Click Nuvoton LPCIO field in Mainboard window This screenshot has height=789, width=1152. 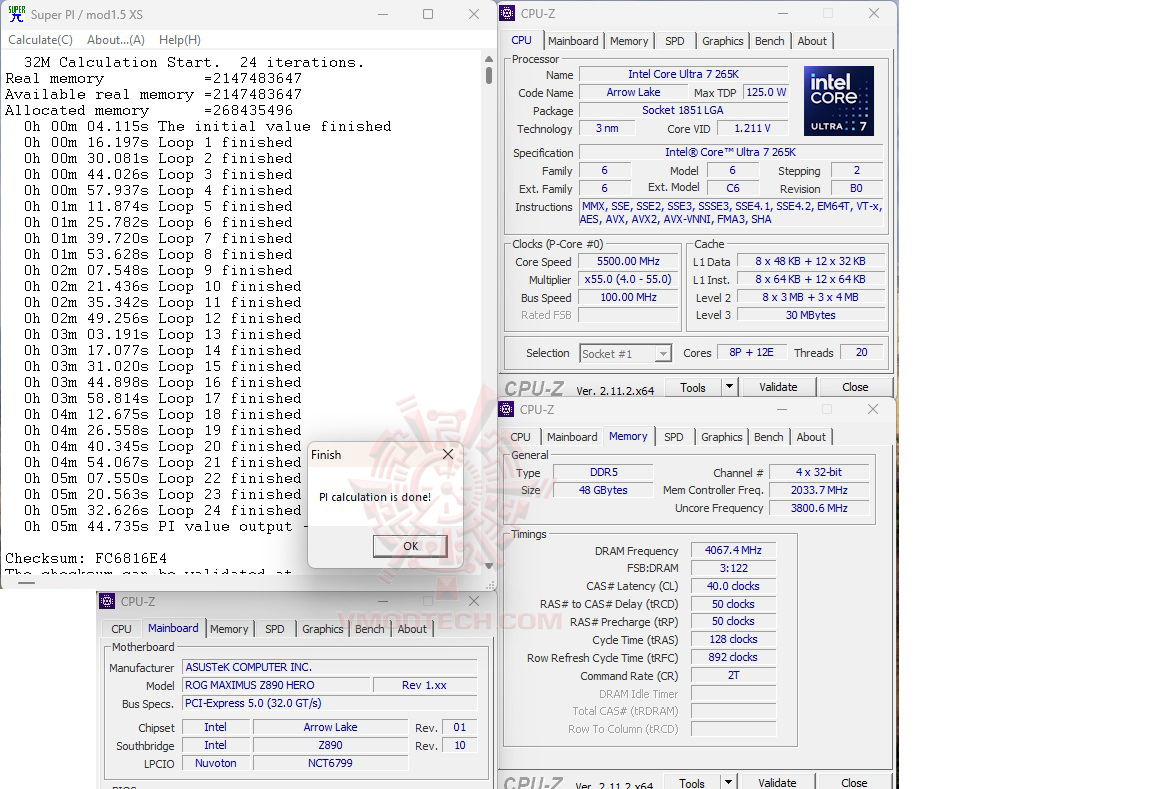pyautogui.click(x=215, y=763)
